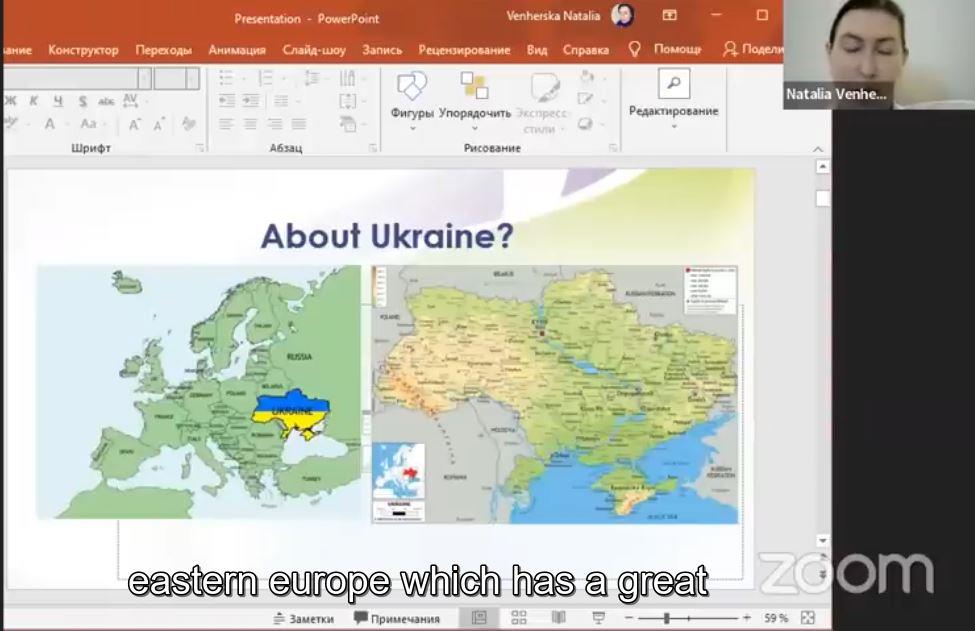
Task: Select the Europe map image on slide
Action: [199, 392]
